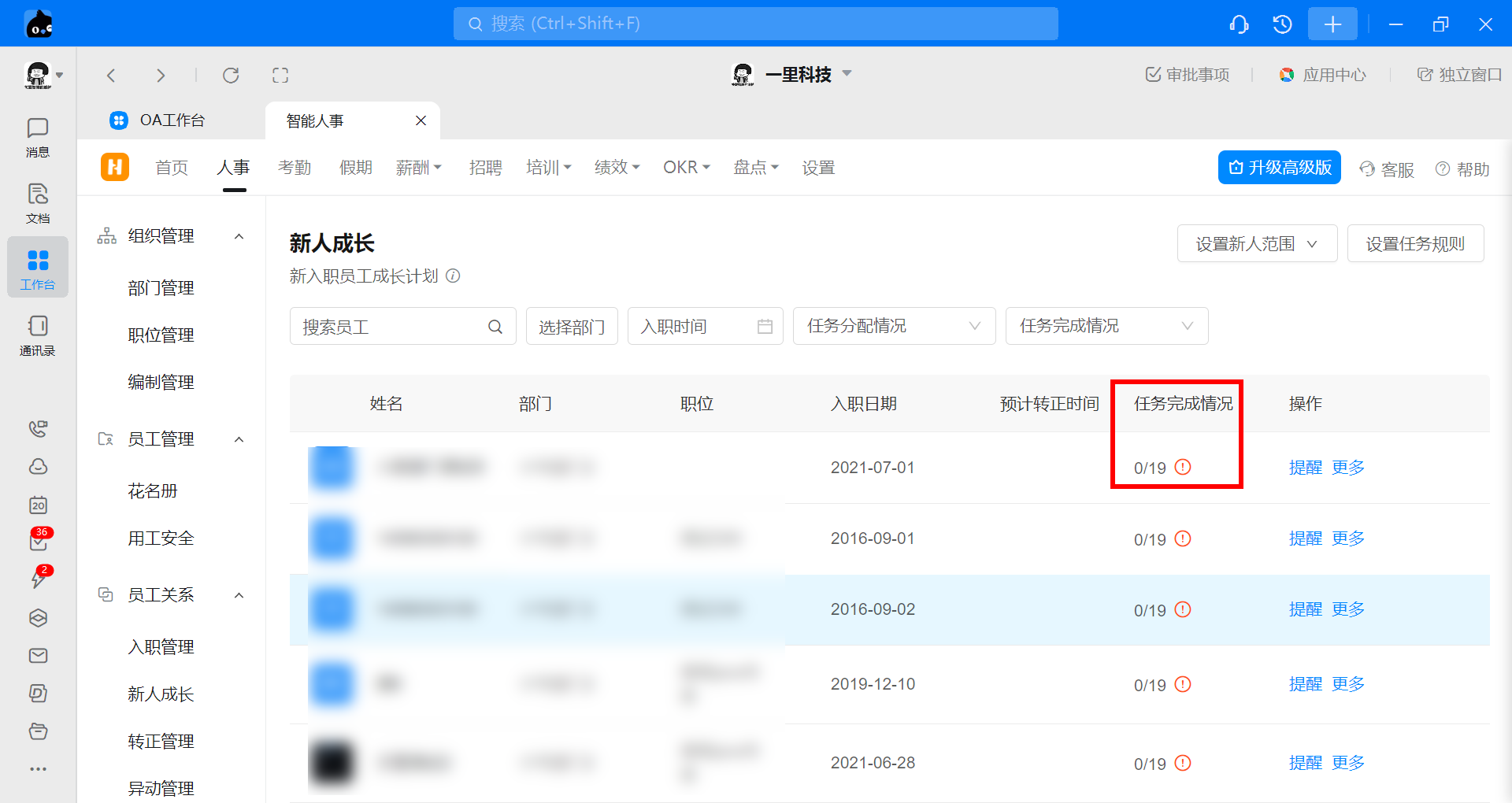The image size is (1512, 803).
Task: Open the history clock icon in title bar
Action: [1282, 24]
